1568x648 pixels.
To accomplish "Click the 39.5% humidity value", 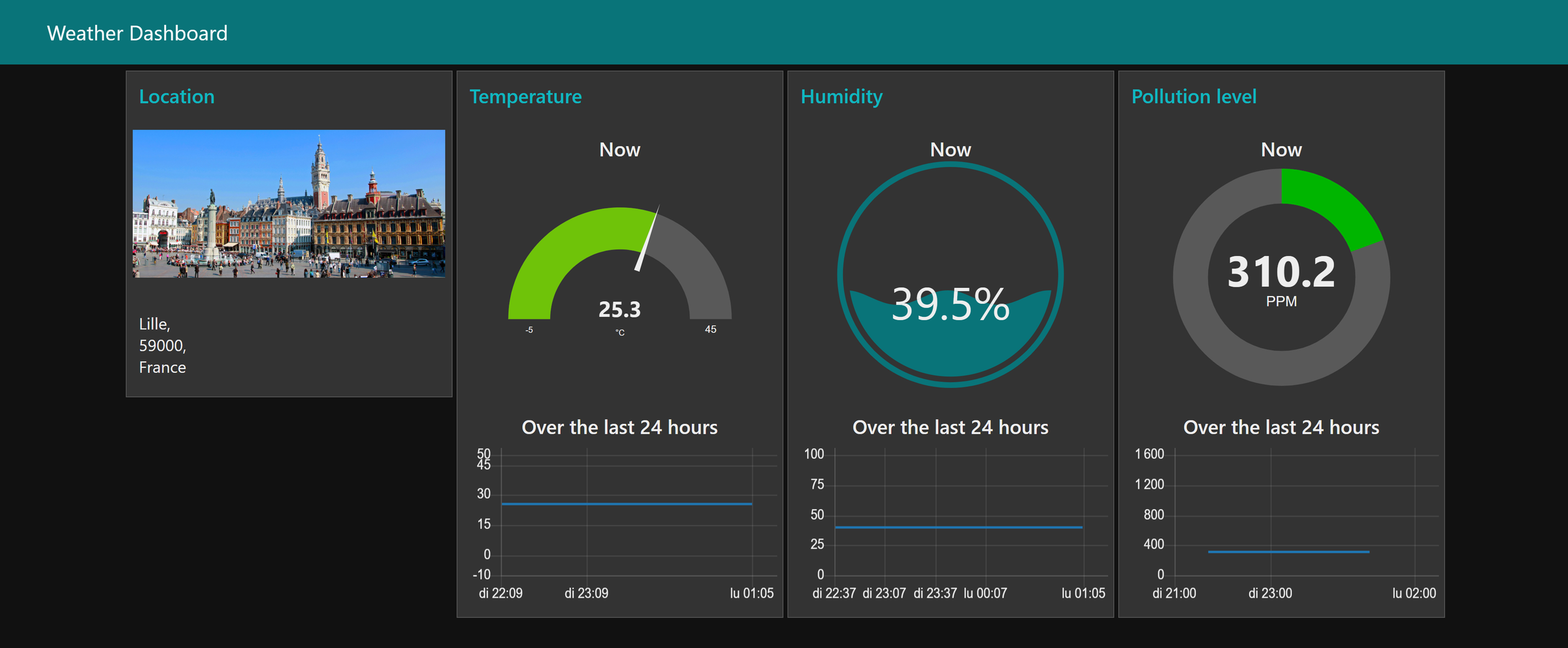I will (951, 304).
